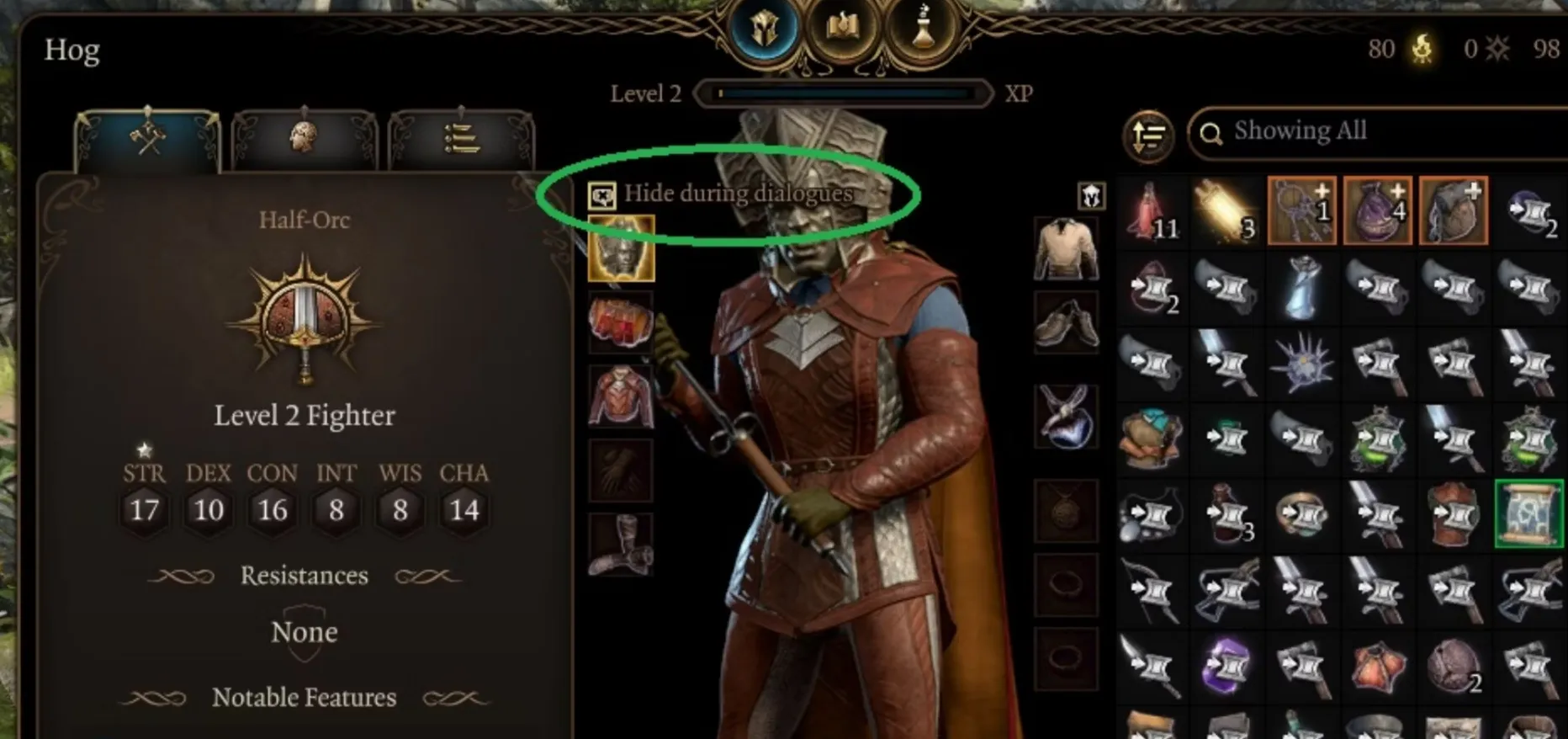Open the backpack container item
The height and width of the screenshot is (739, 1568).
pos(1453,211)
